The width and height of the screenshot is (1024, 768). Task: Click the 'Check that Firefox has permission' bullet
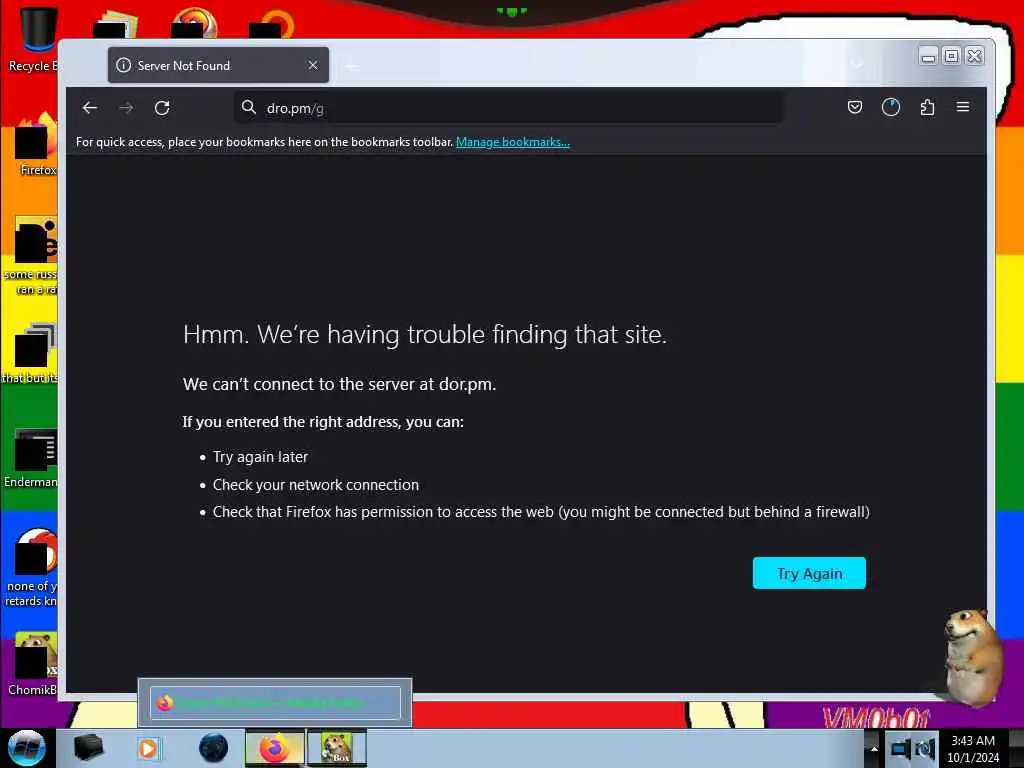point(541,512)
